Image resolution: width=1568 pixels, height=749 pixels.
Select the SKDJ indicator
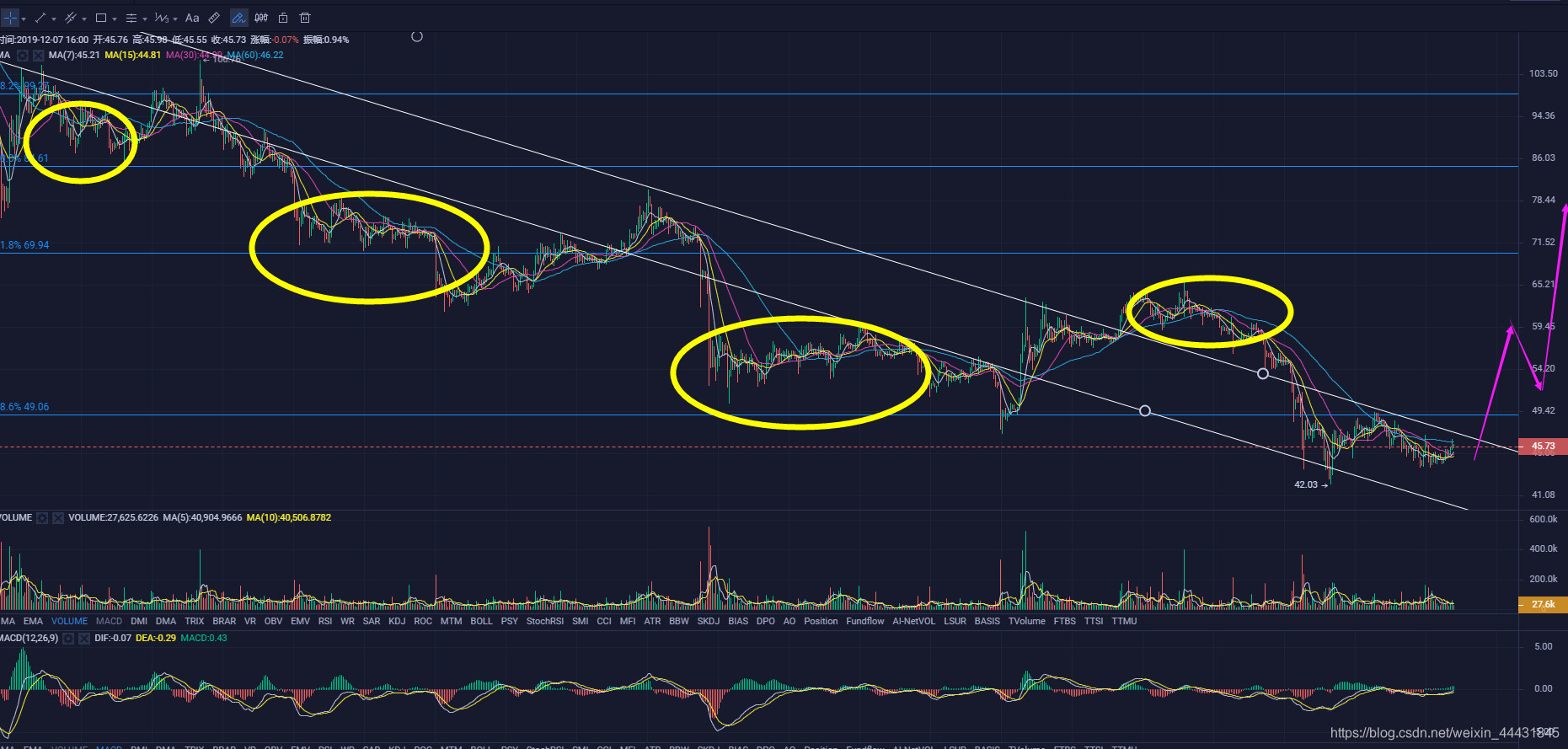point(709,621)
